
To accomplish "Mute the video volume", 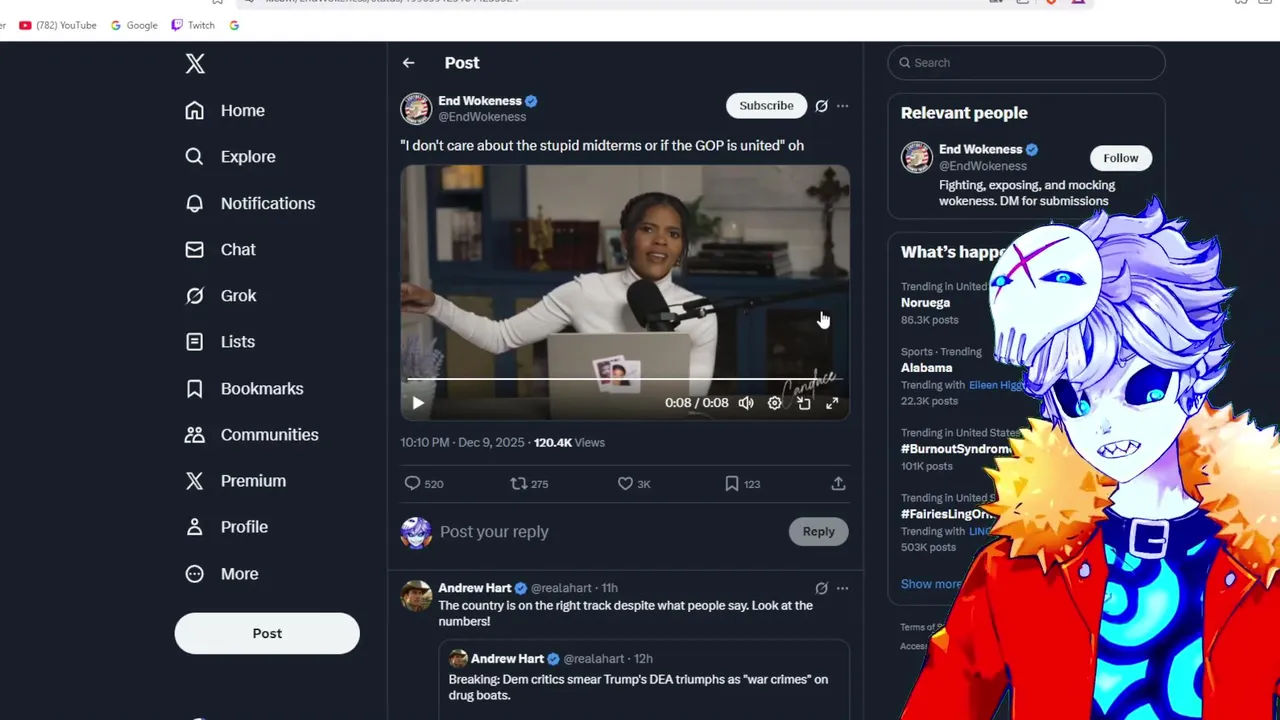I will (746, 403).
